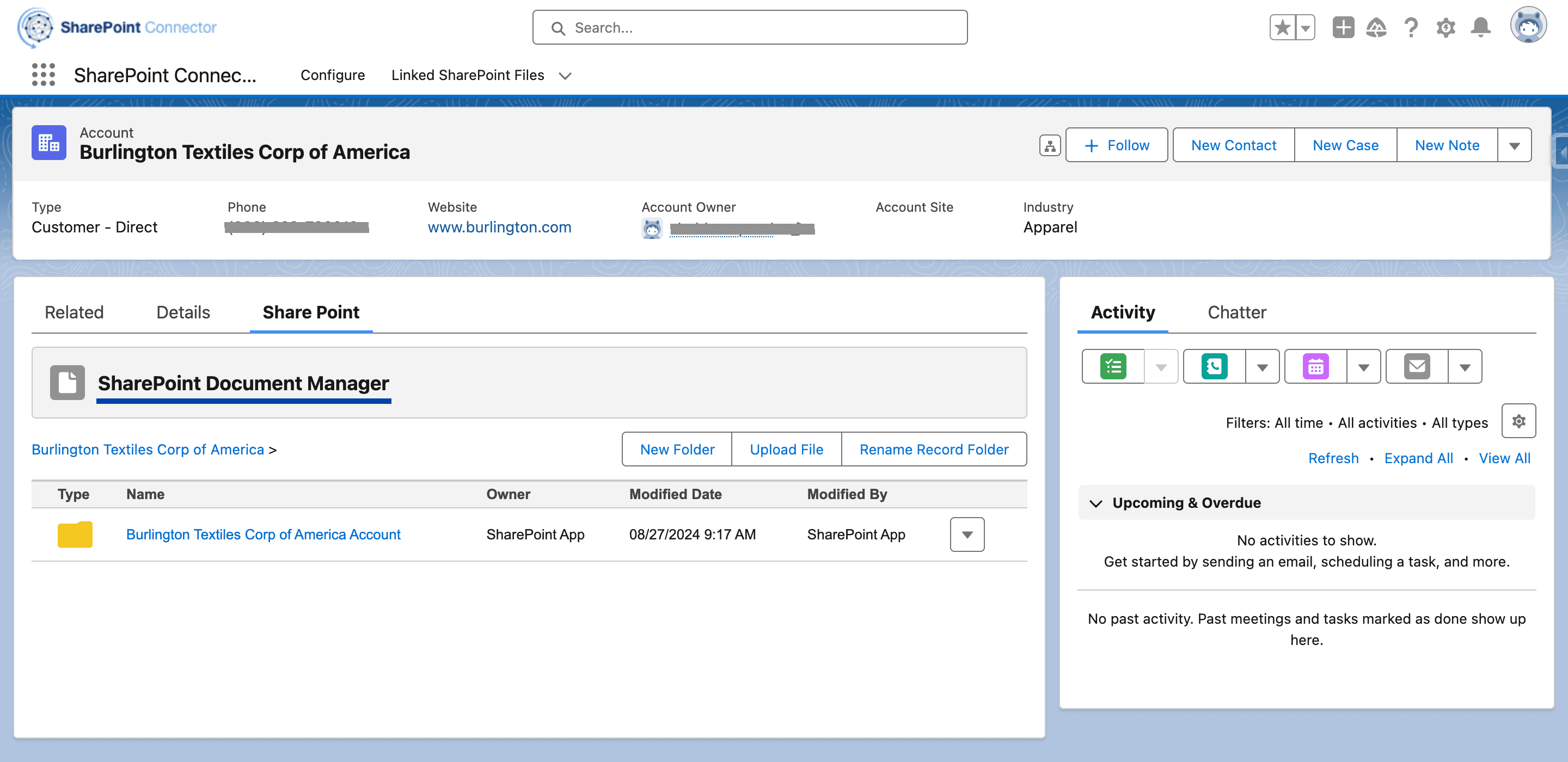This screenshot has width=1568, height=762.
Task: Click the Log a Call icon
Action: click(1214, 366)
